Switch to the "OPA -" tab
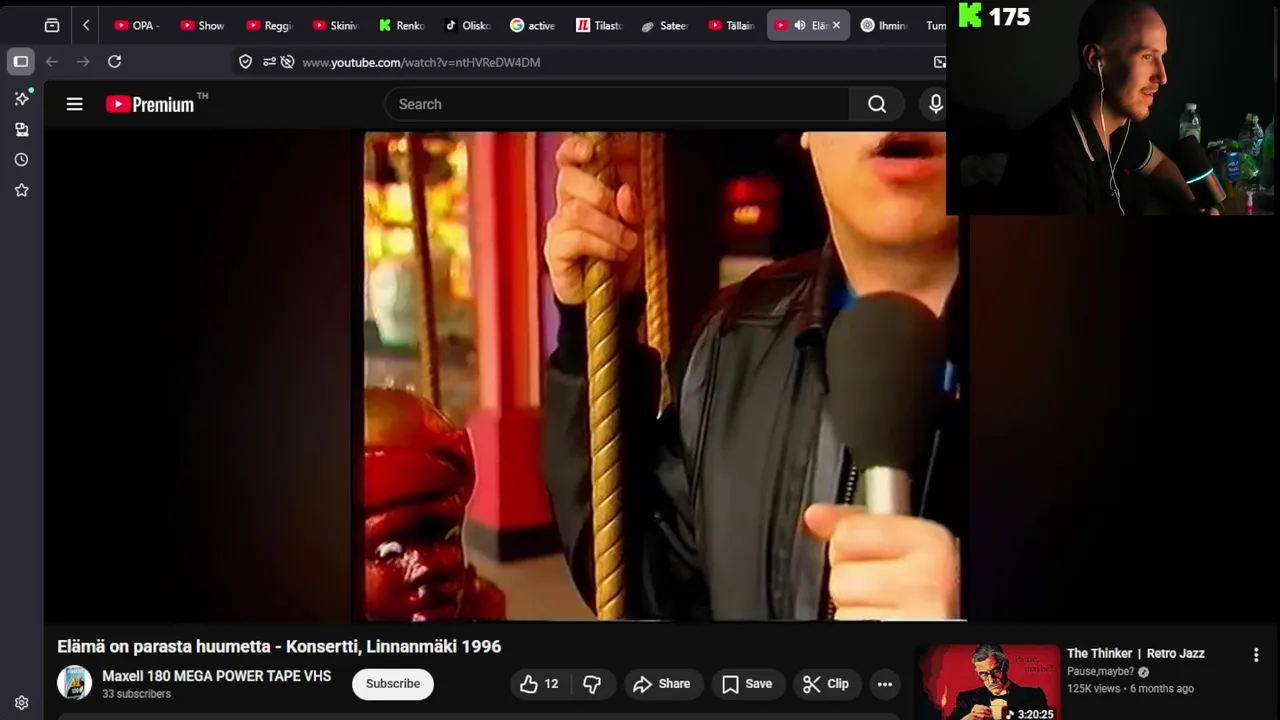Viewport: 1280px width, 720px height. tap(135, 25)
